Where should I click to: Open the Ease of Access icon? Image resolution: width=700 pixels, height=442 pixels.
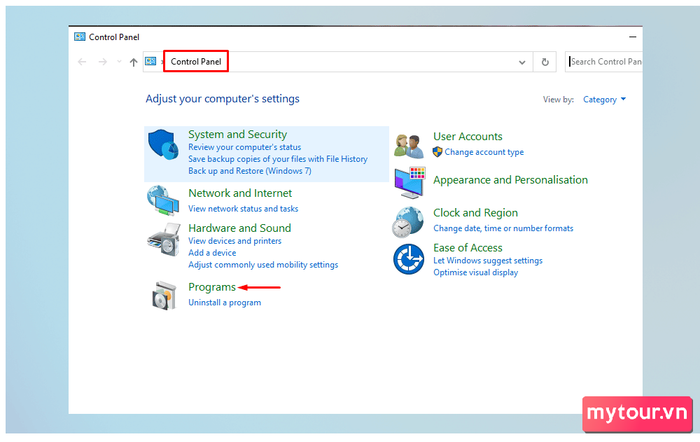point(408,259)
